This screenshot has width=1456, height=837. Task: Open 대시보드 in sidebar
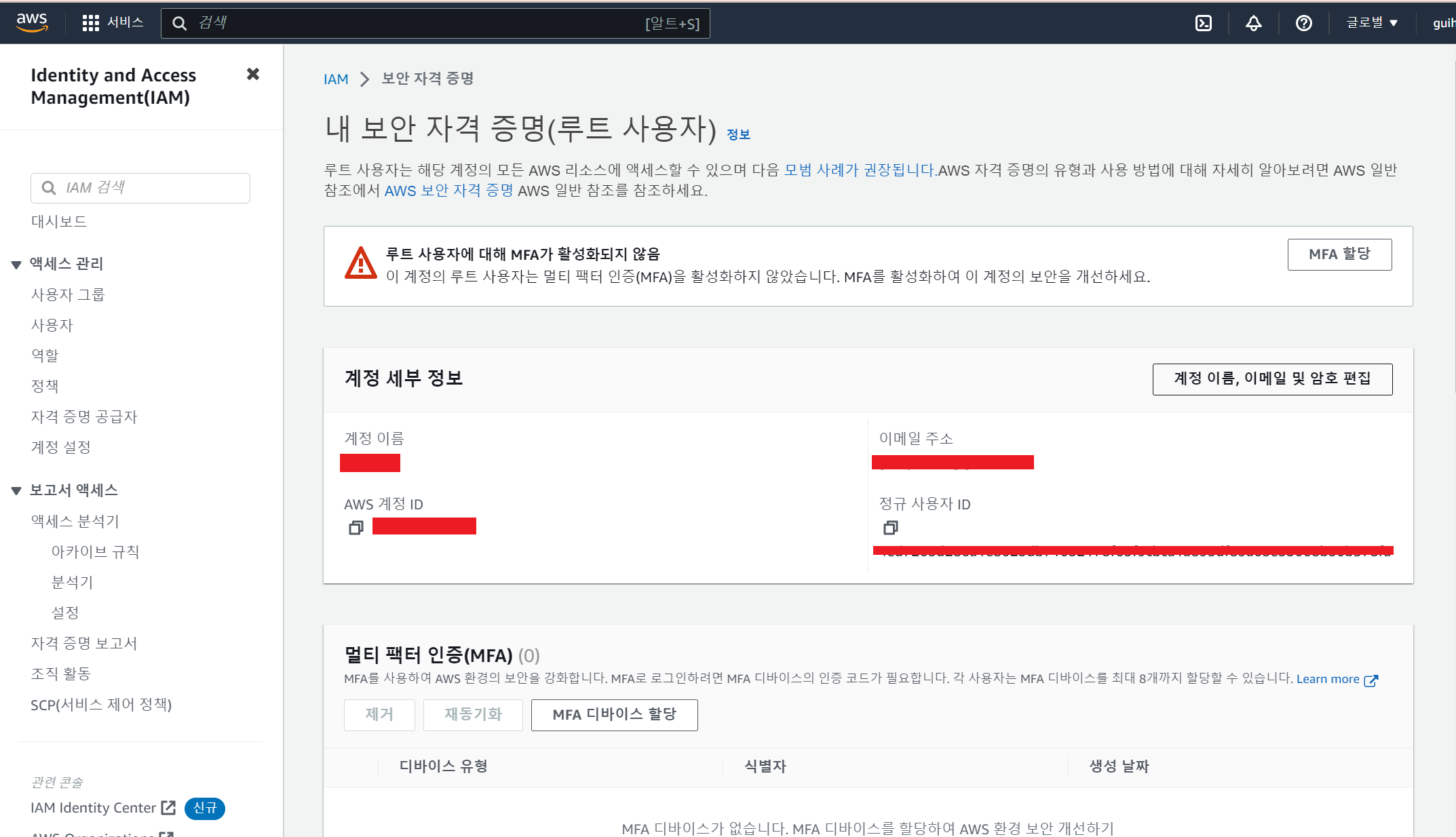pyautogui.click(x=59, y=222)
